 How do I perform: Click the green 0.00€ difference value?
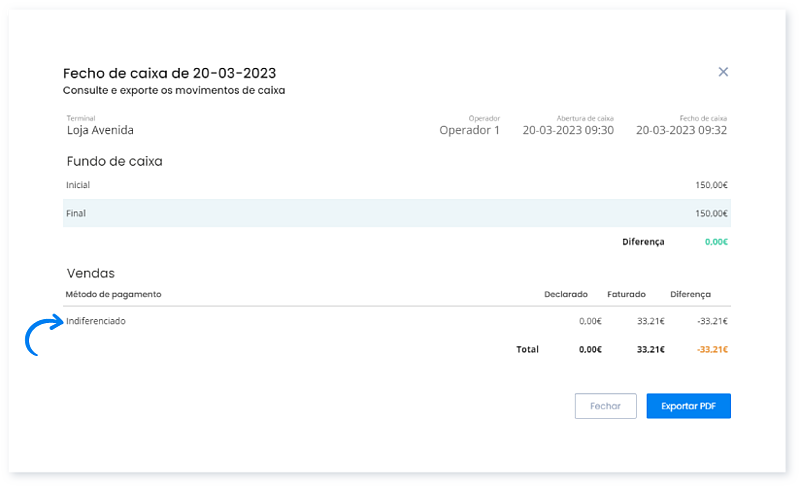click(715, 242)
